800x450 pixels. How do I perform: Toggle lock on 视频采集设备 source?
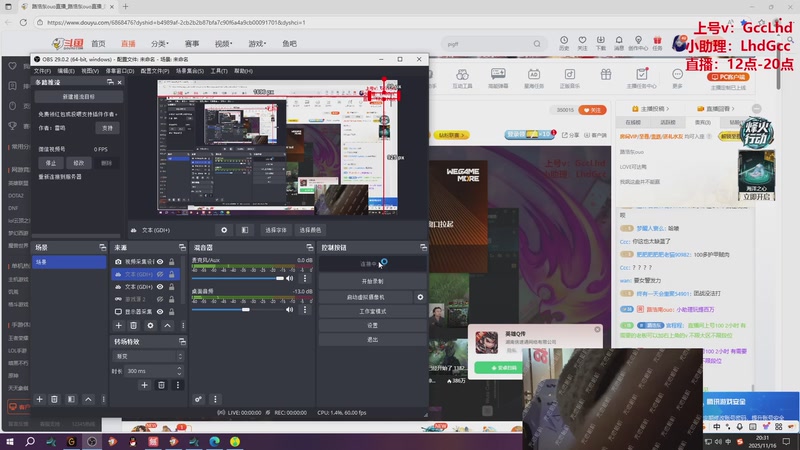click(172, 262)
